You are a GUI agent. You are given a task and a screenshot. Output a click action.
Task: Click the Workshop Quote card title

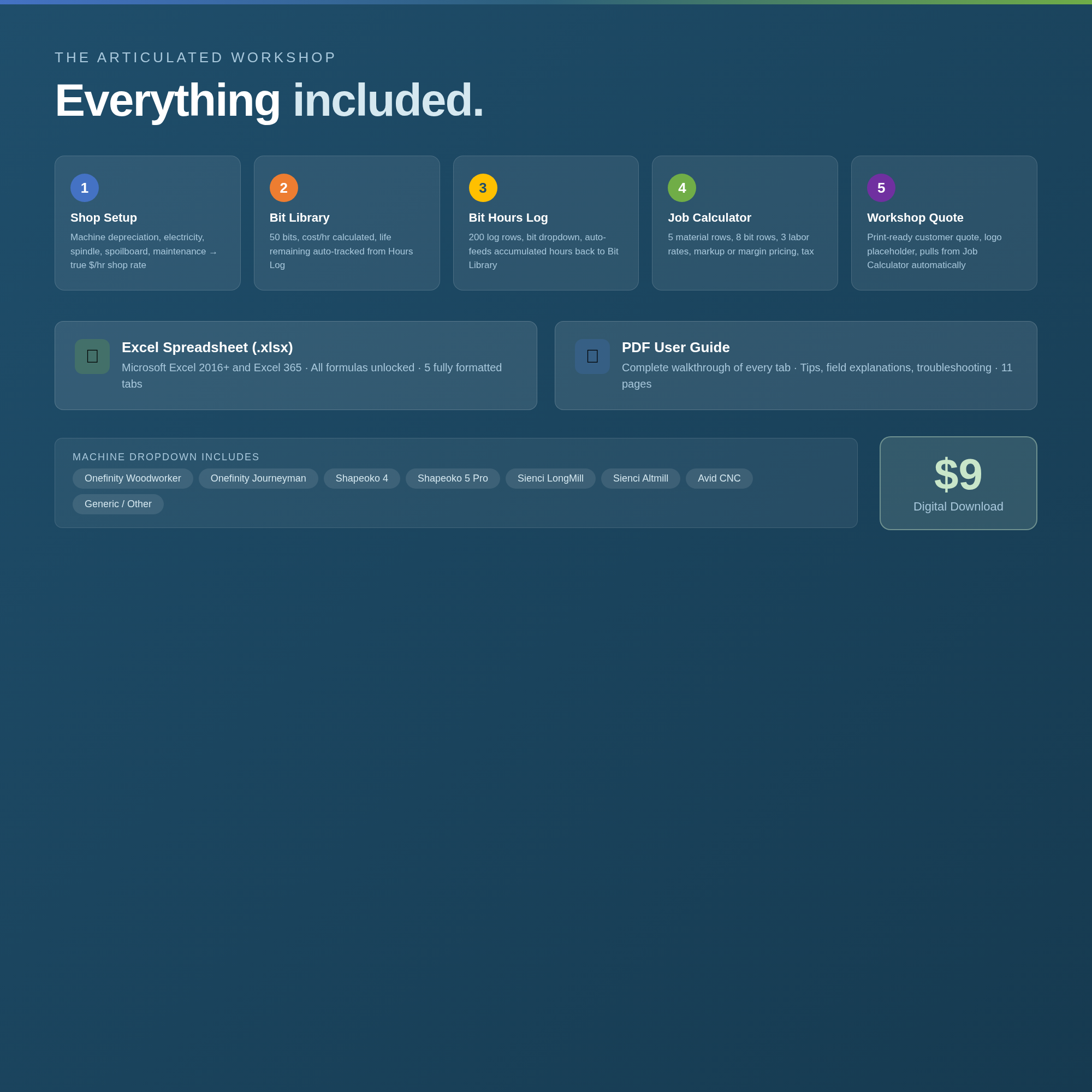[x=915, y=218]
